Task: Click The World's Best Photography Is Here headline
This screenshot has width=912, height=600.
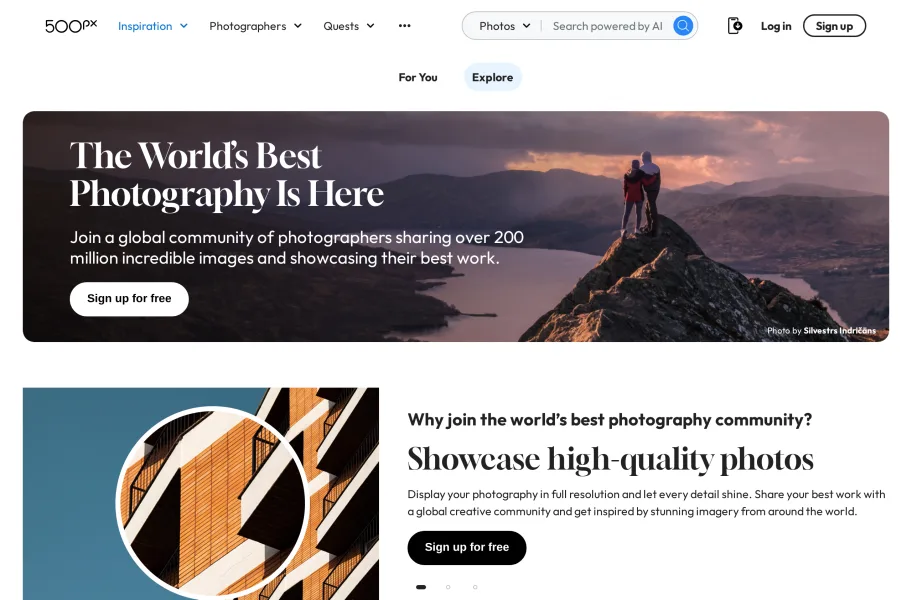Action: point(227,174)
